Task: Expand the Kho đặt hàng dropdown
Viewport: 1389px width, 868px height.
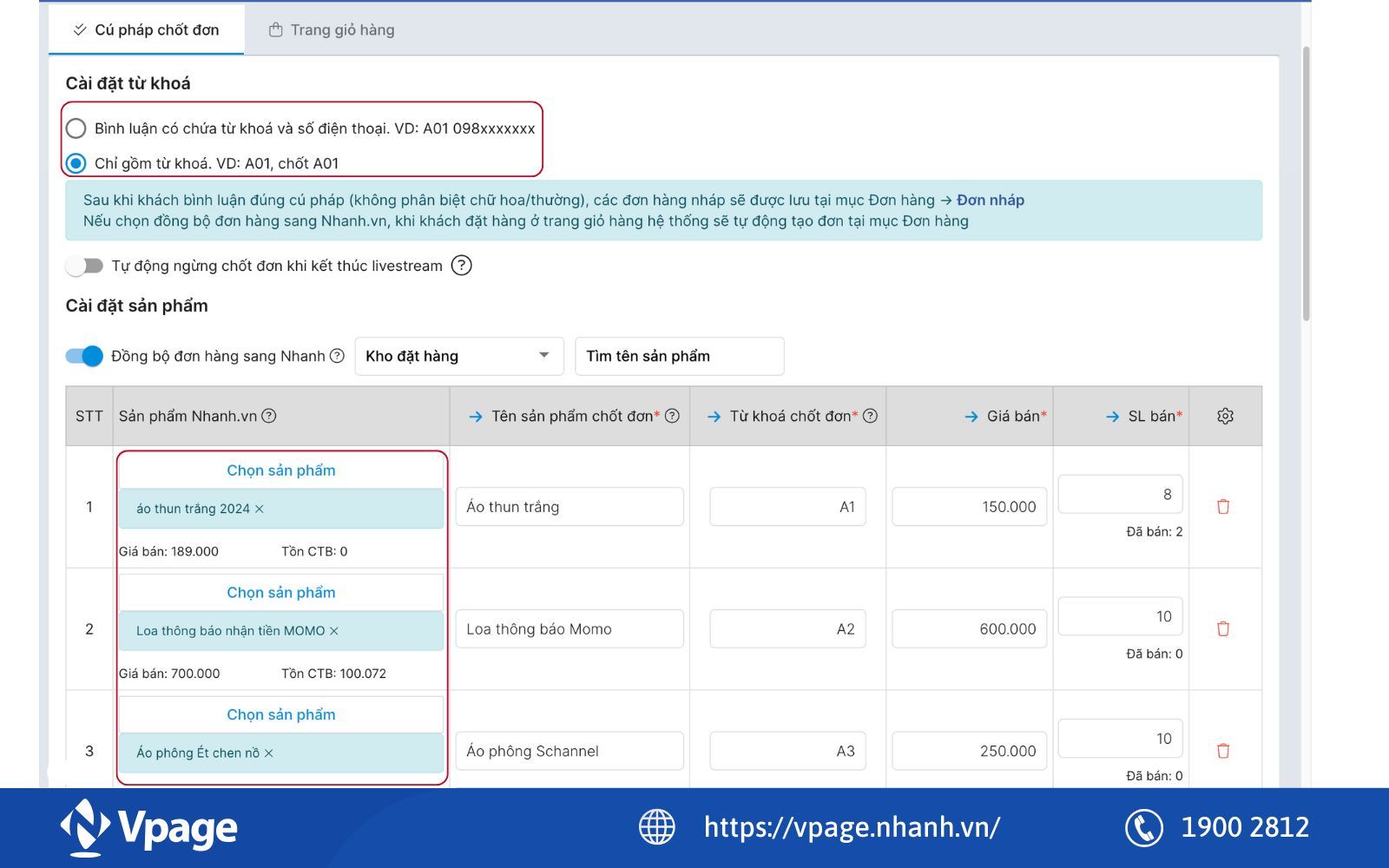Action: (x=459, y=356)
